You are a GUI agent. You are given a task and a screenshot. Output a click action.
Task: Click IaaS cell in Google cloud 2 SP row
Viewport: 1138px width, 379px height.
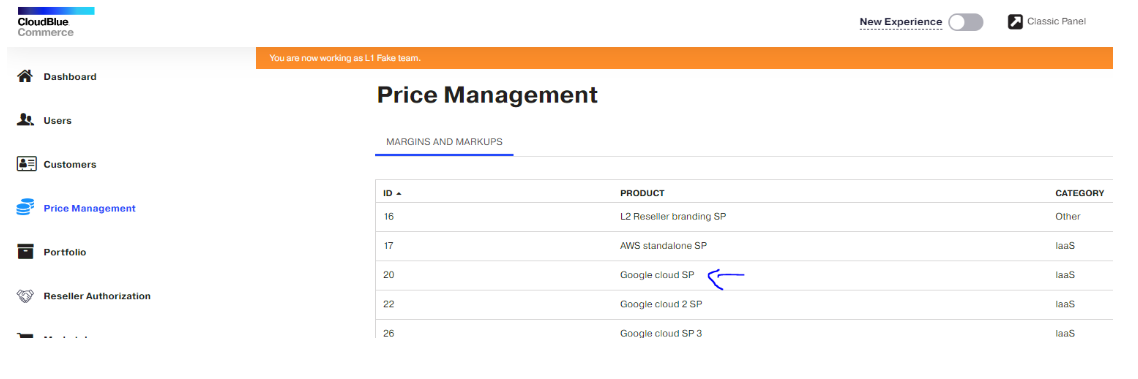pos(1065,304)
